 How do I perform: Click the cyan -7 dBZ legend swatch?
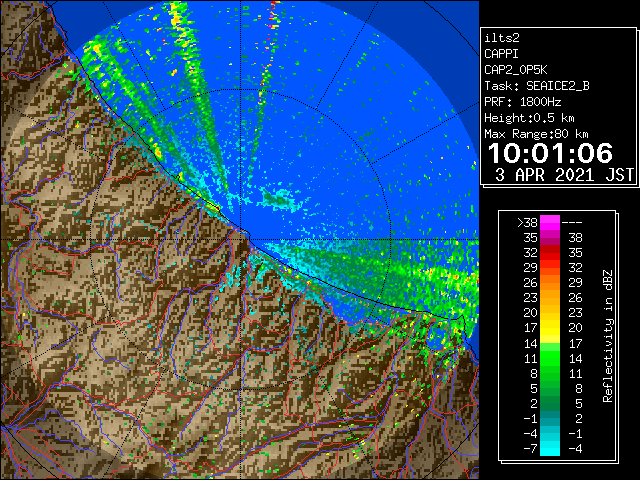pos(550,448)
